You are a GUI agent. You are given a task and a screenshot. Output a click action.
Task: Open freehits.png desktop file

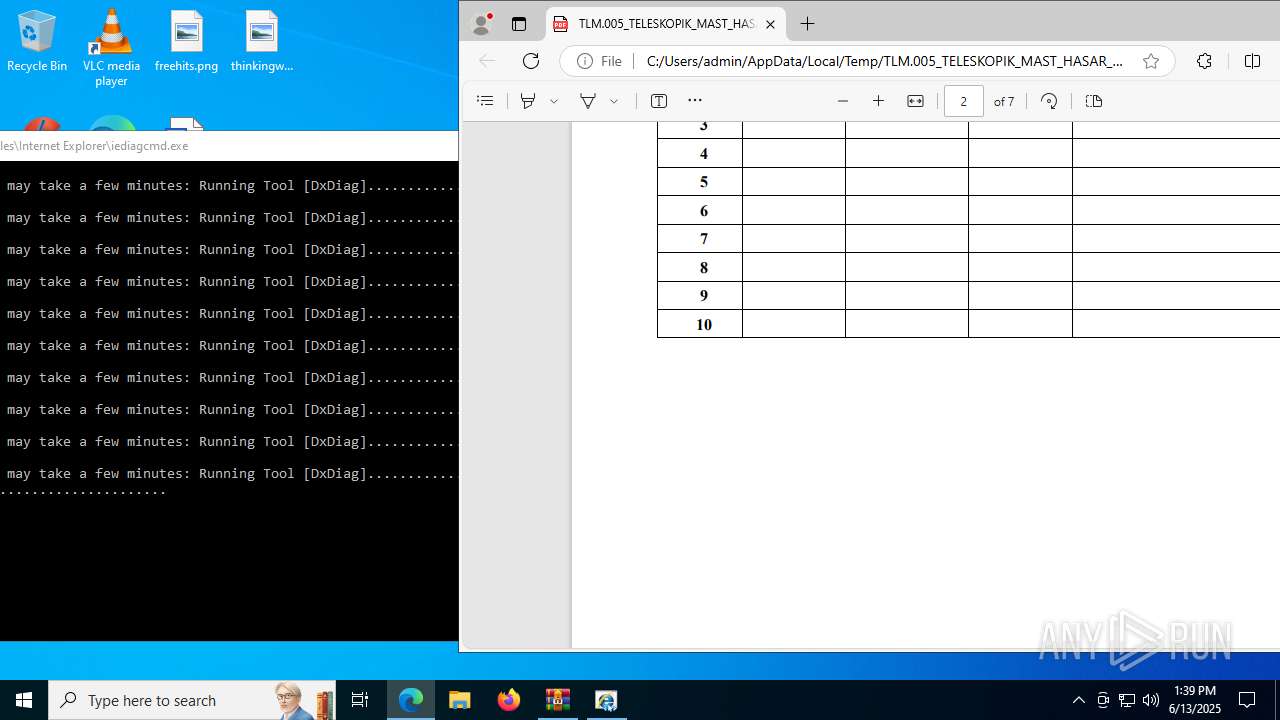point(186,42)
